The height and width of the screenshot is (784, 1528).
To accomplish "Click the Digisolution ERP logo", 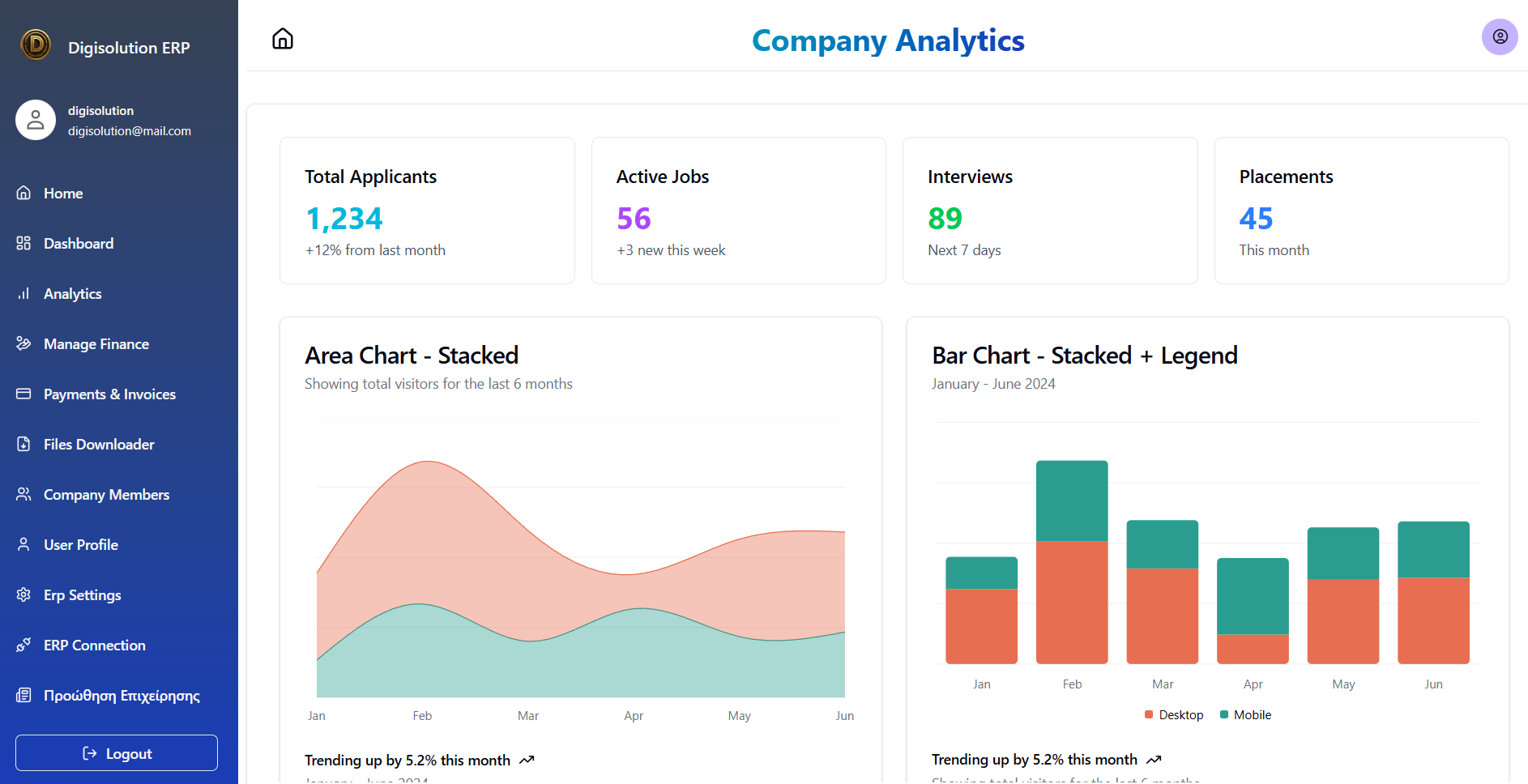I will [x=36, y=45].
